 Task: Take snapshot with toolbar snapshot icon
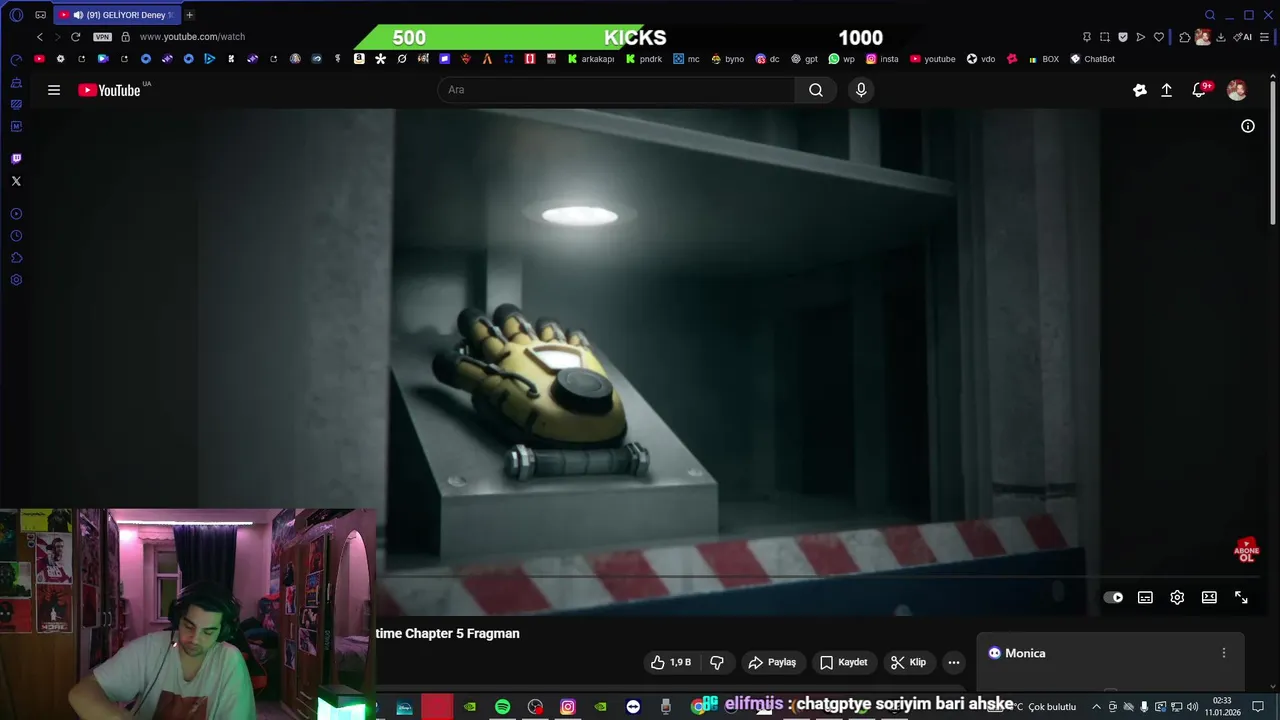[x=1105, y=37]
